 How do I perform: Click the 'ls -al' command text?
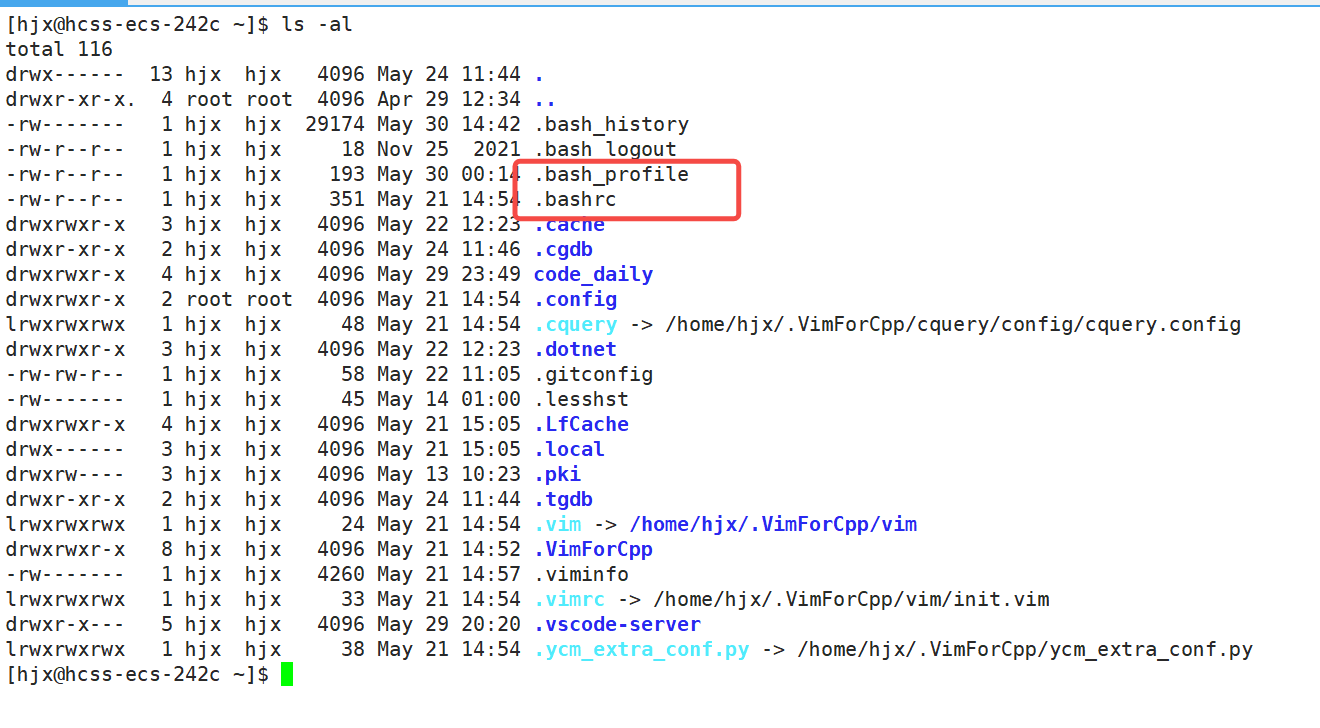(x=316, y=25)
